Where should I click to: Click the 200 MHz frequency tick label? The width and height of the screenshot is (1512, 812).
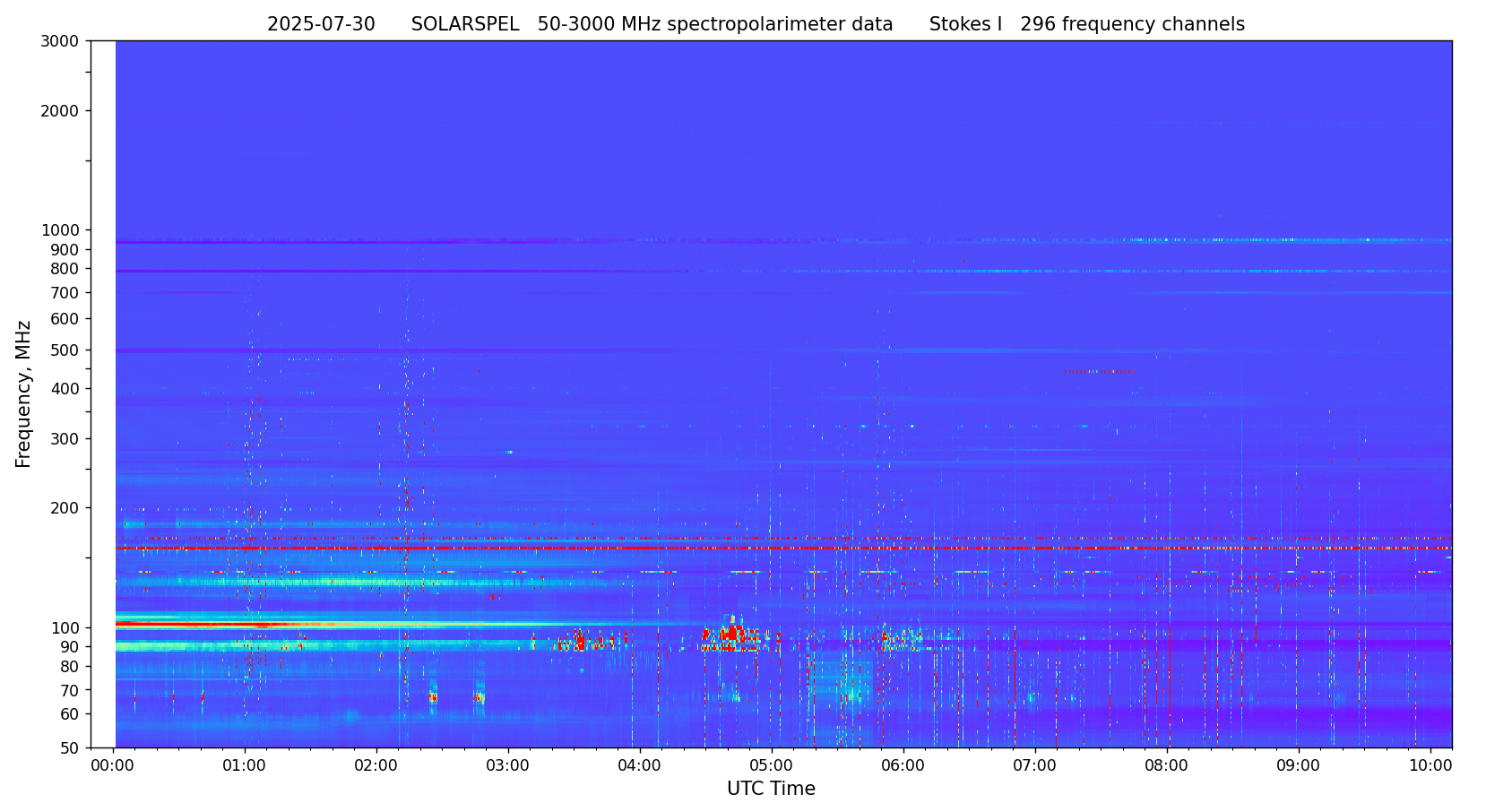pyautogui.click(x=64, y=507)
